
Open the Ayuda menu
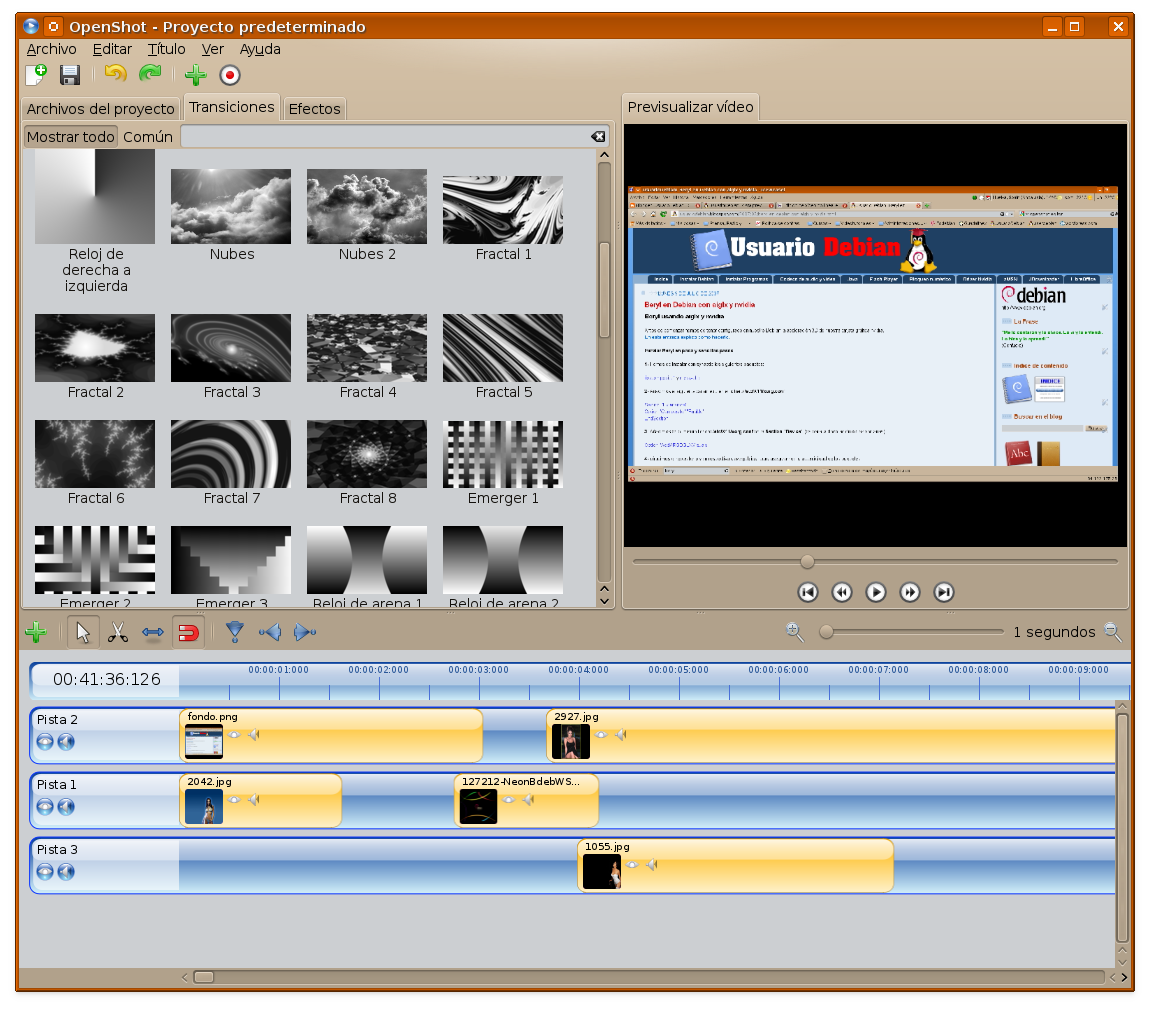[x=260, y=49]
